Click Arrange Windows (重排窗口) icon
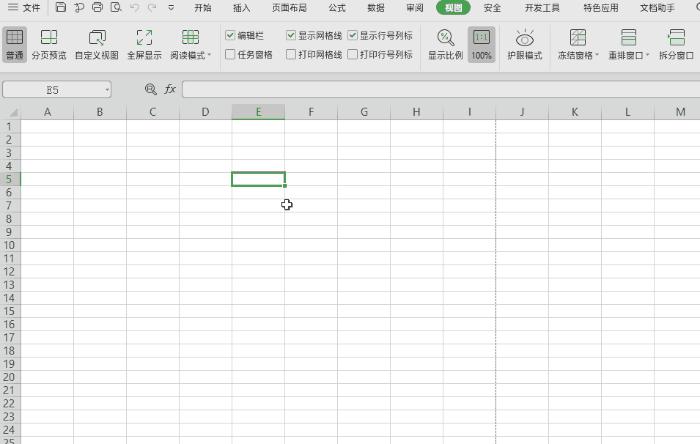This screenshot has height=444, width=700. point(629,37)
